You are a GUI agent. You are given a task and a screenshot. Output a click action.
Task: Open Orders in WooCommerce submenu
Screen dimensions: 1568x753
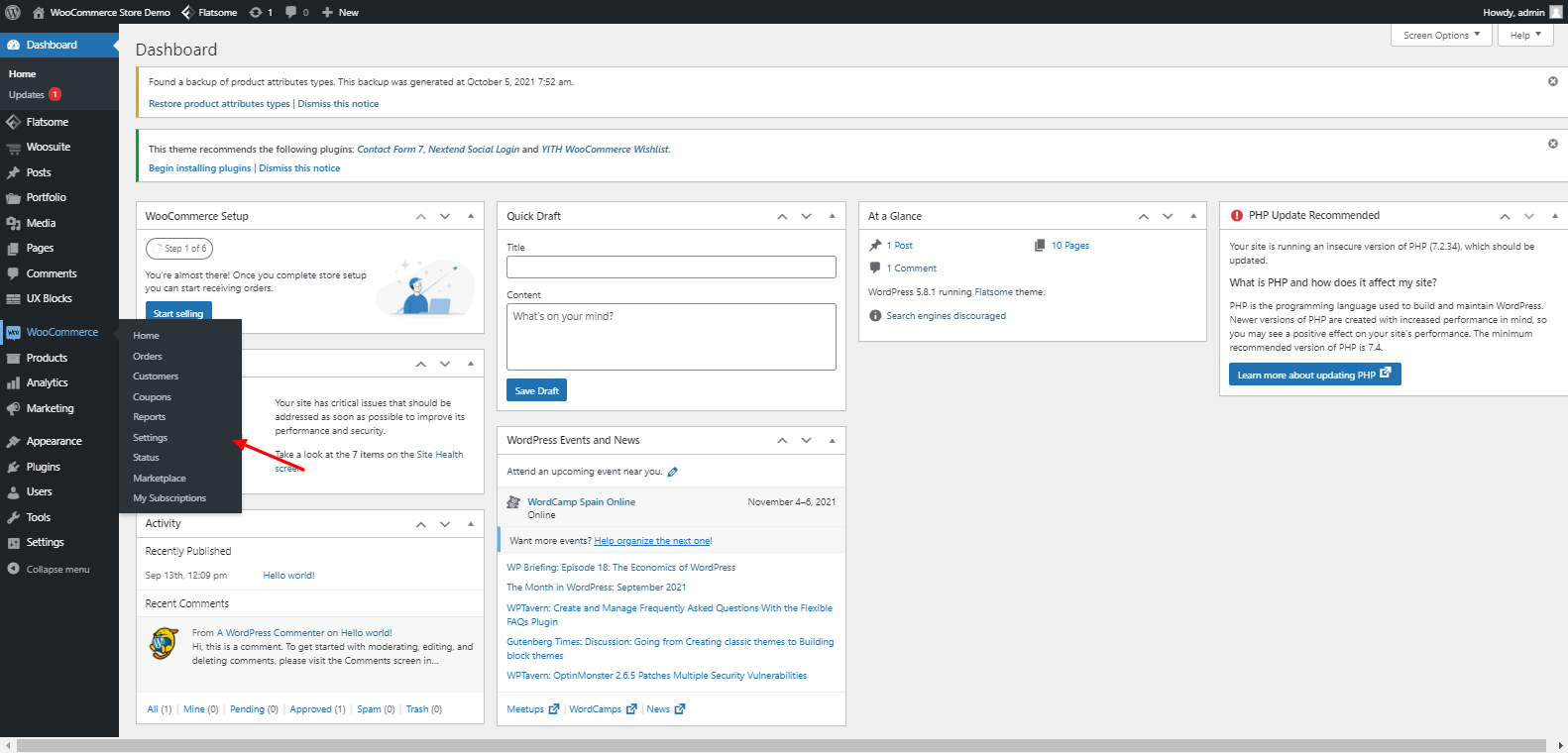pyautogui.click(x=148, y=356)
